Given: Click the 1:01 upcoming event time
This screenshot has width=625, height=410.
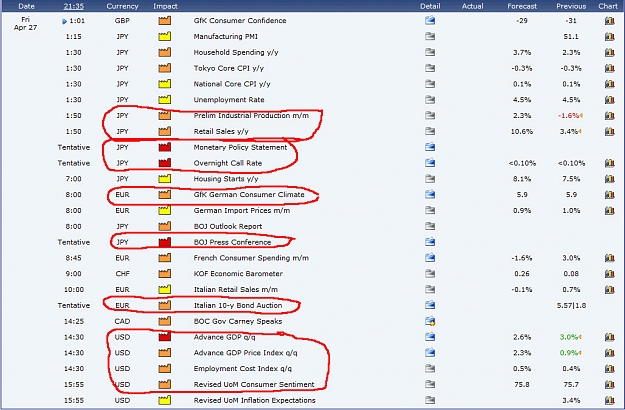Looking at the screenshot, I should pos(77,21).
